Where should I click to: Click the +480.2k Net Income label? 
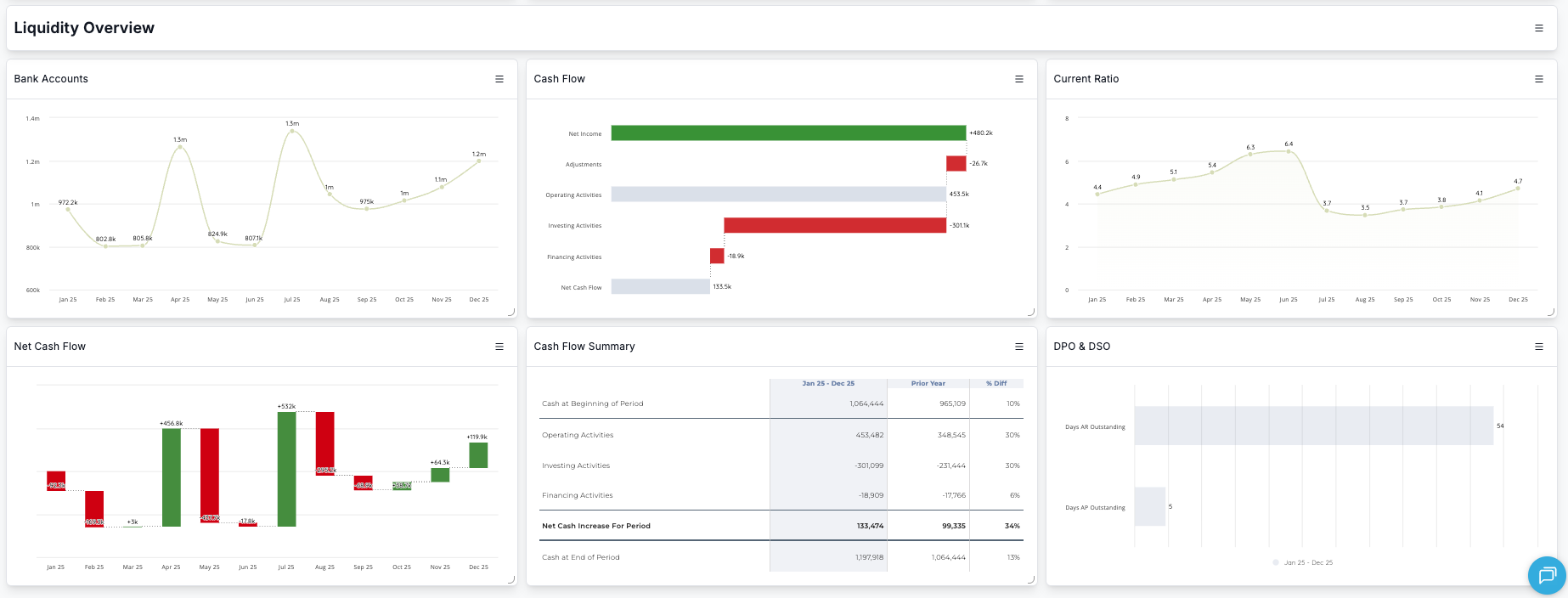tap(981, 133)
